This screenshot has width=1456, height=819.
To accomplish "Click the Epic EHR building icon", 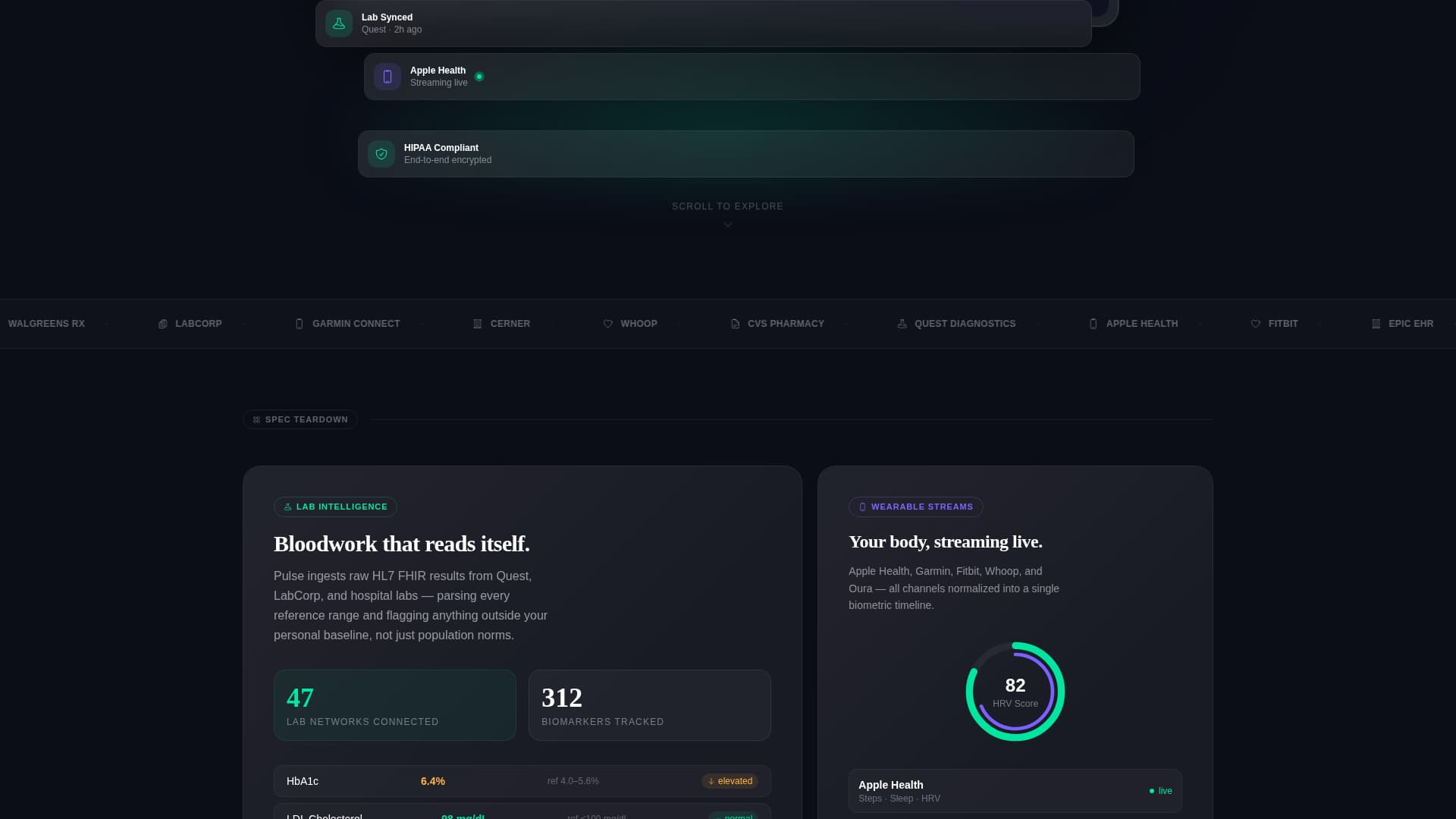I will point(1376,324).
